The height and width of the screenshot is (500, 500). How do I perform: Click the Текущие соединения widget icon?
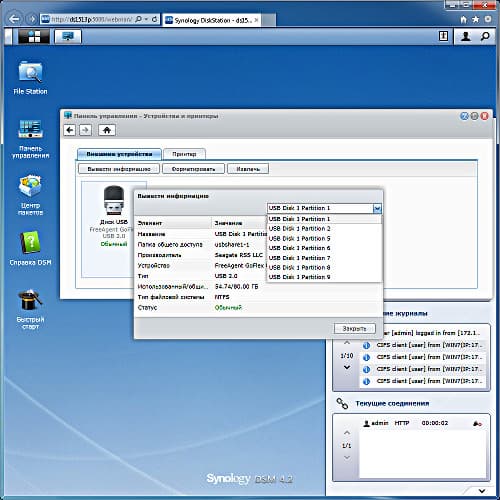[x=342, y=403]
